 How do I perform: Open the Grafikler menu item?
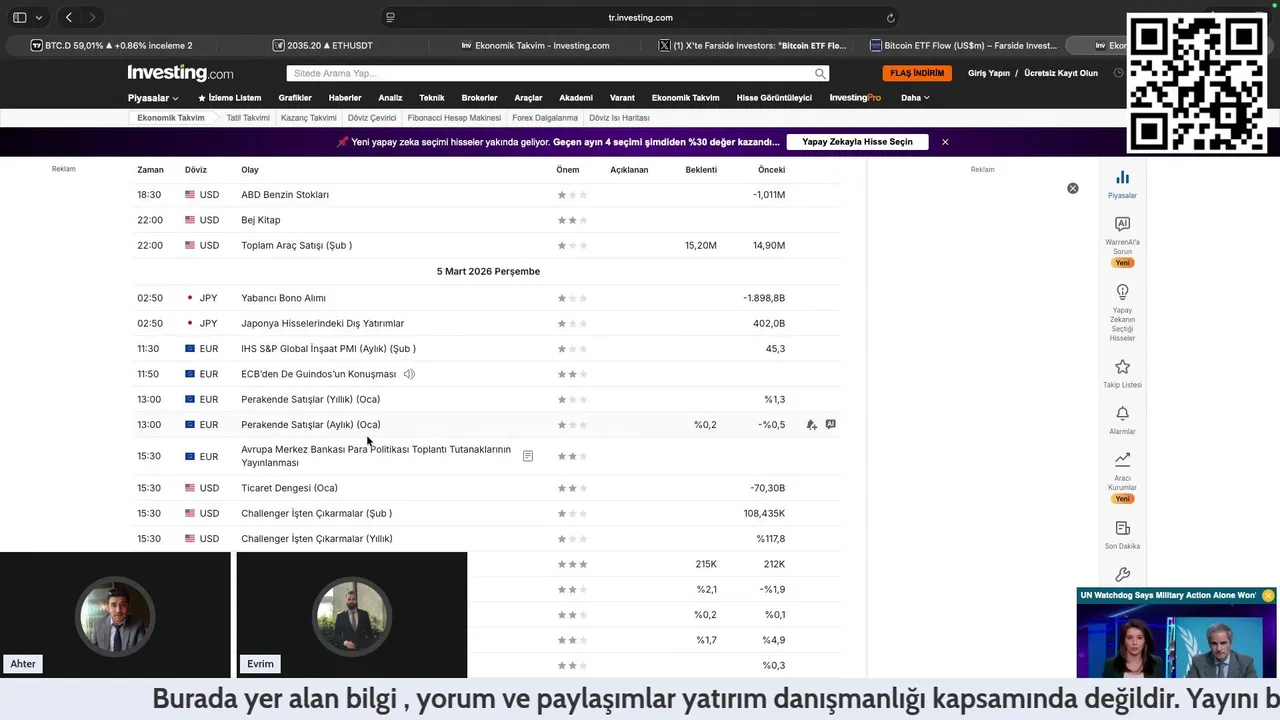pyautogui.click(x=295, y=98)
